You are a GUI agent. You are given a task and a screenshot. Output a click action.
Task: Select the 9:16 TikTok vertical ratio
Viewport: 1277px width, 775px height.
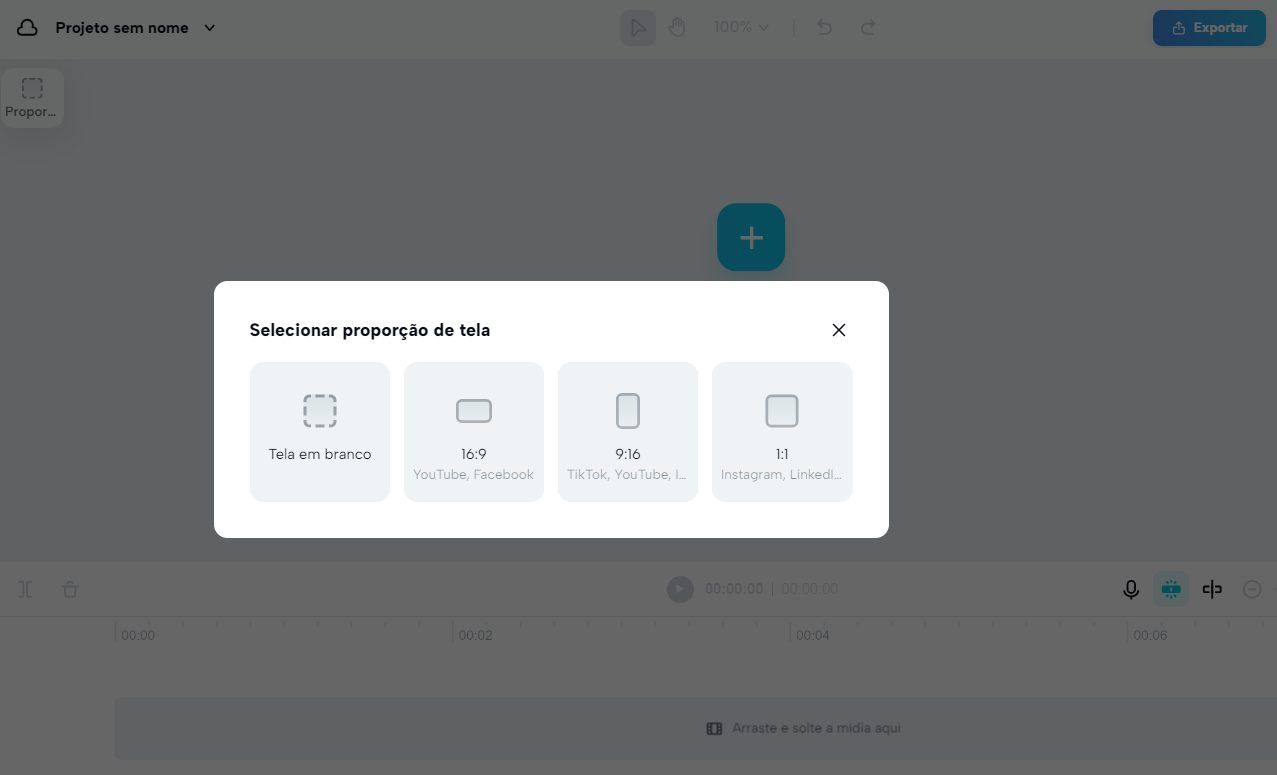tap(628, 432)
